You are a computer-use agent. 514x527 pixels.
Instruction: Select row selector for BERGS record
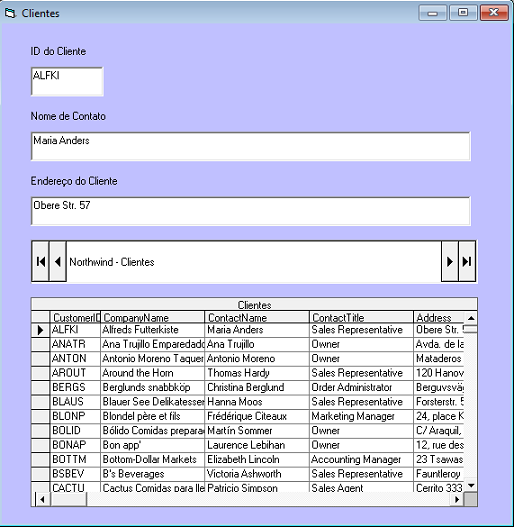[40, 388]
